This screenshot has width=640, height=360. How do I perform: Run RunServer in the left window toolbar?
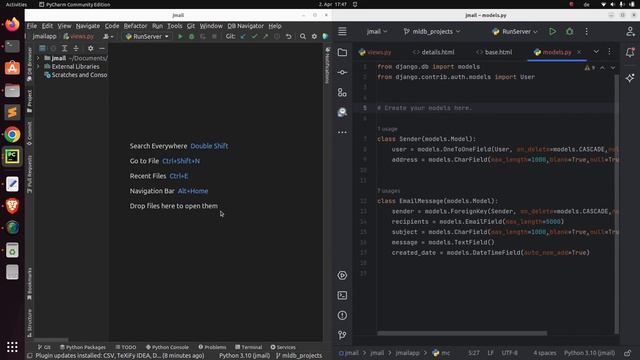[x=180, y=36]
